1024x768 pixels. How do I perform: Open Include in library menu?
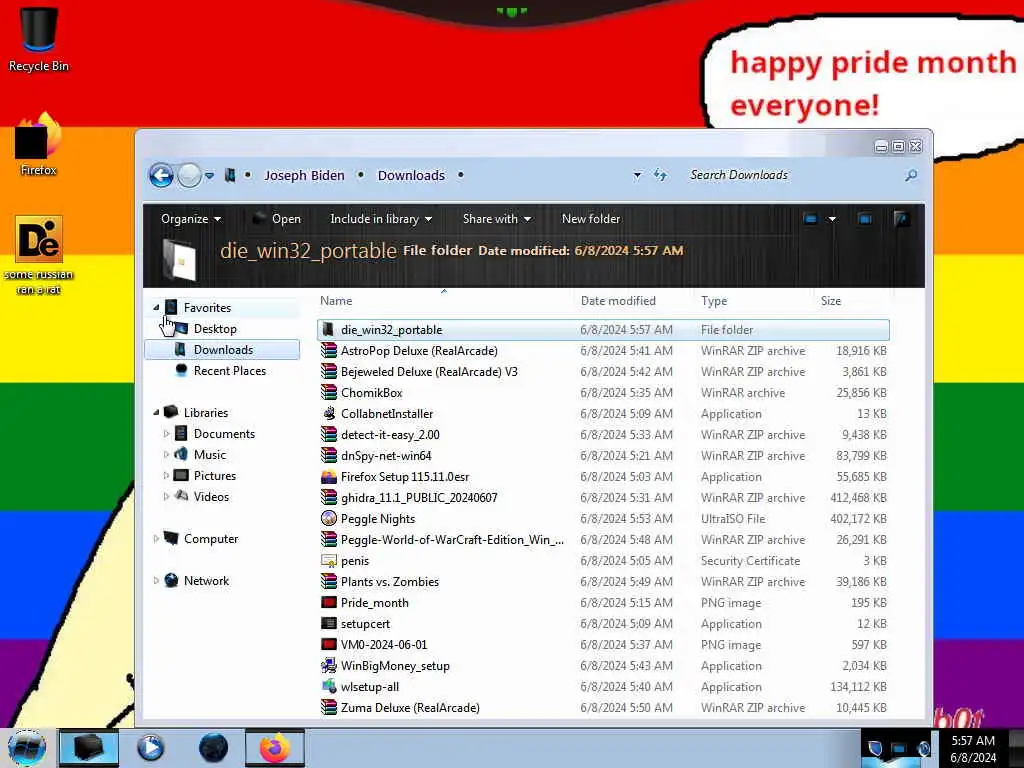click(x=381, y=219)
